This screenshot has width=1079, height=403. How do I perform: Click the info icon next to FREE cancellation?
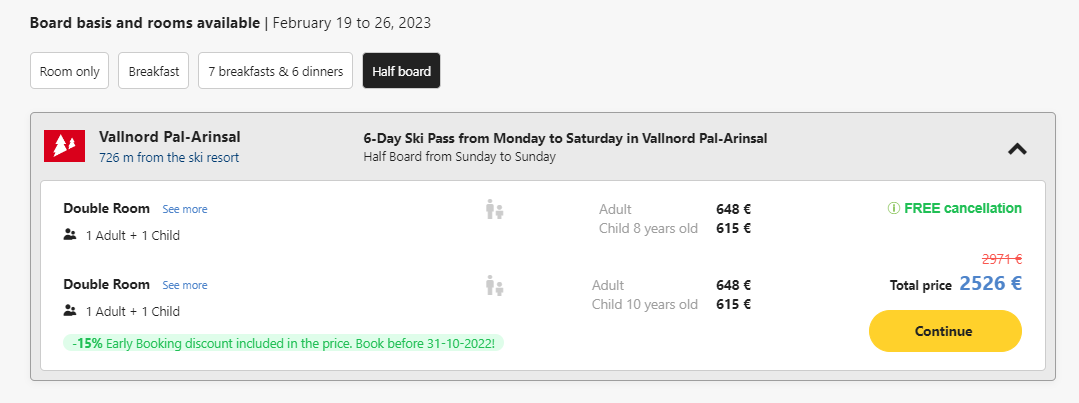tap(894, 208)
